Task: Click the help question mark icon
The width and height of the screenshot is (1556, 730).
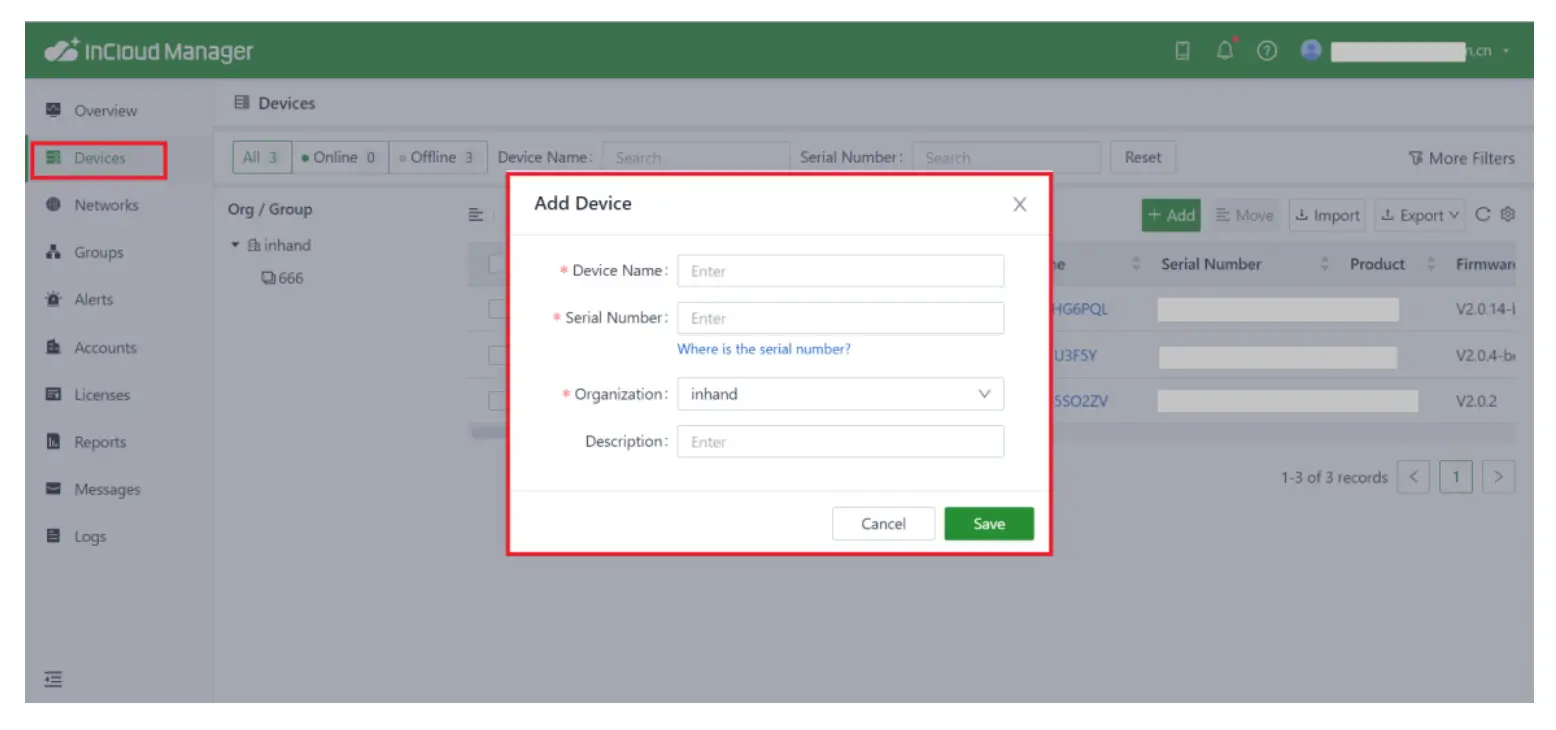Action: [x=1266, y=49]
